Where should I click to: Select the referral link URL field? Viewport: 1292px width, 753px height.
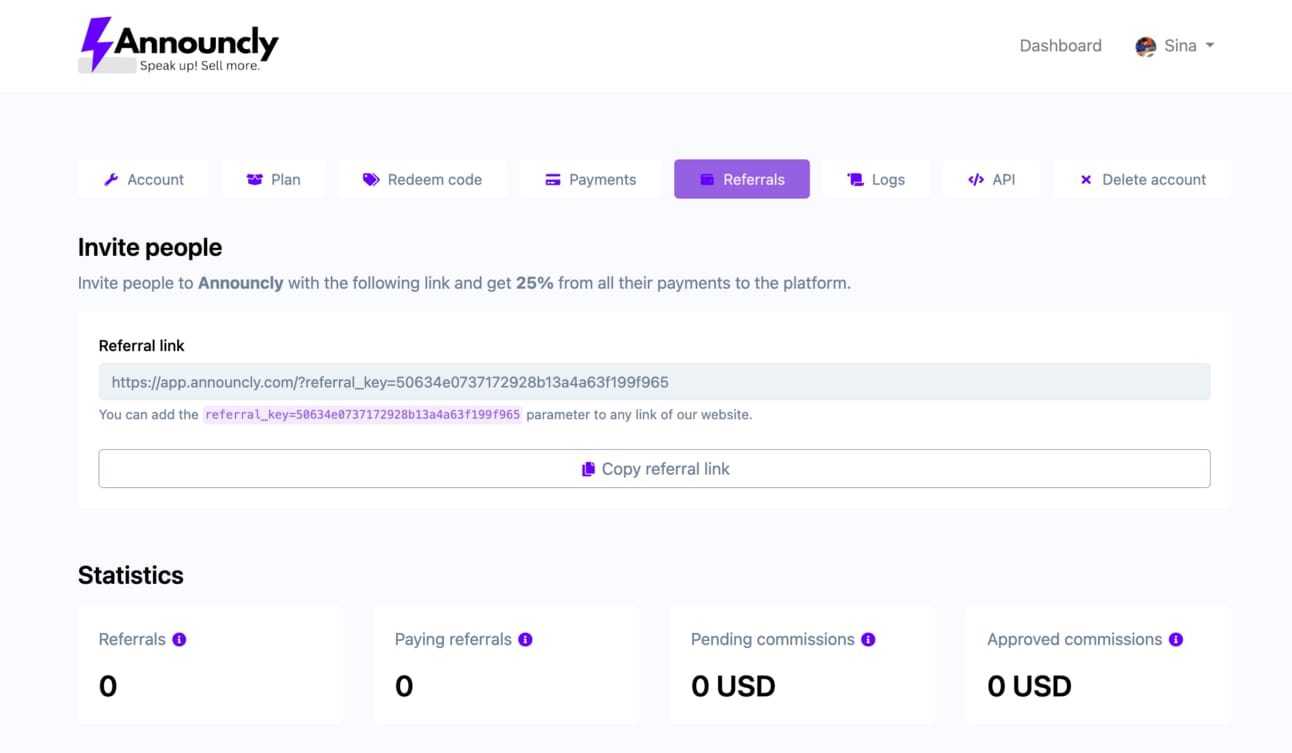(654, 382)
